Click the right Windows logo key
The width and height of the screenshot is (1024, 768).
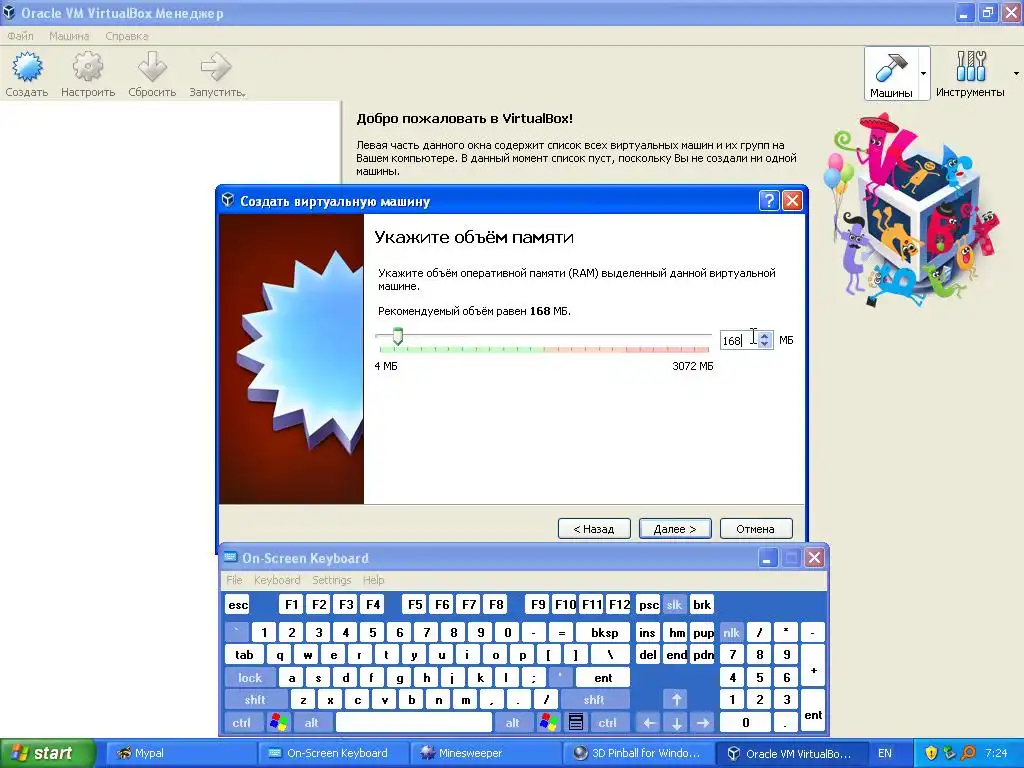[549, 723]
